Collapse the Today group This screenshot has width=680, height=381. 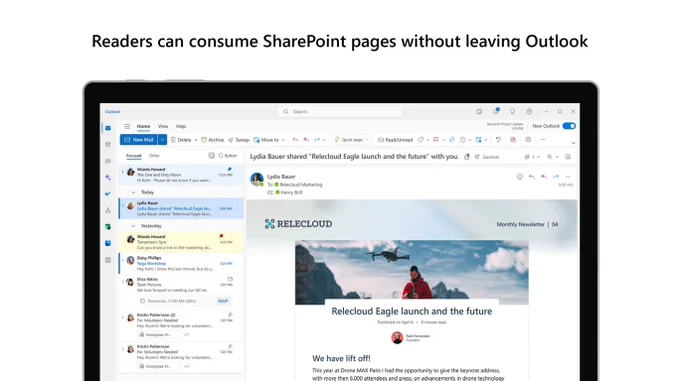pyautogui.click(x=133, y=192)
